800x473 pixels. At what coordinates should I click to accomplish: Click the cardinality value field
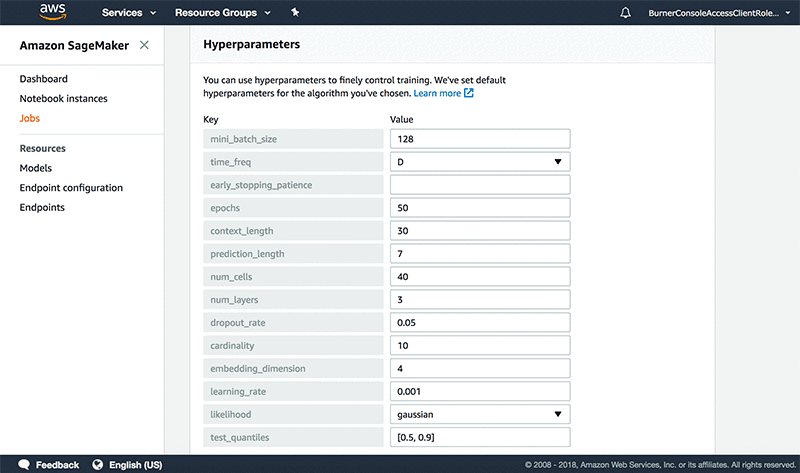[480, 345]
